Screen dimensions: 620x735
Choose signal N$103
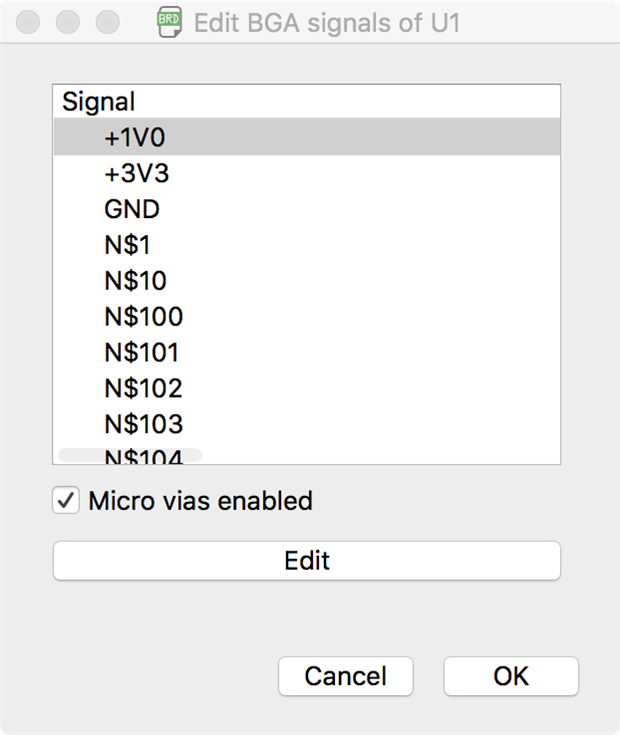pyautogui.click(x=143, y=424)
